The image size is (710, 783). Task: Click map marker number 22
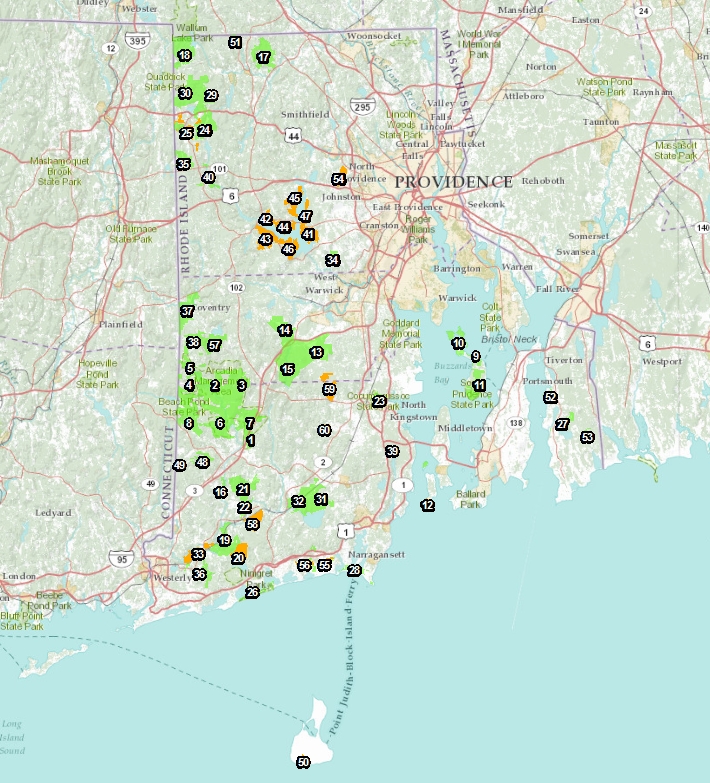pos(244,507)
